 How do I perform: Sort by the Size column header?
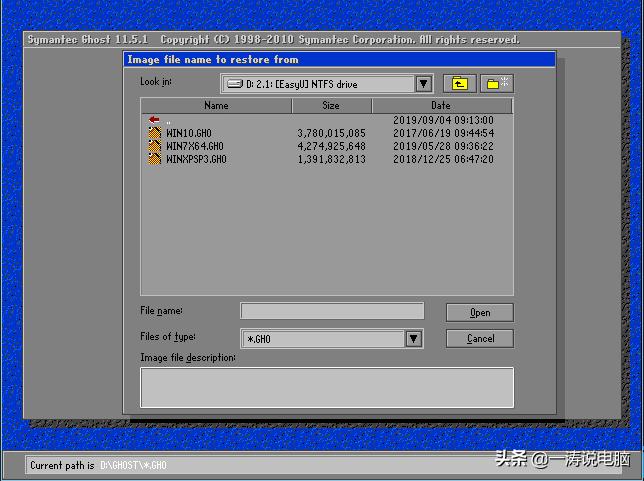point(331,106)
